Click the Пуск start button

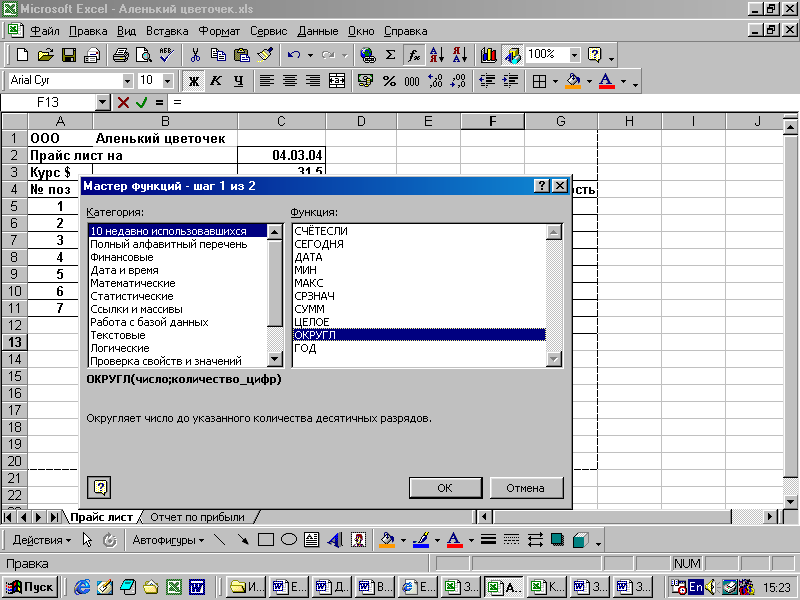coord(30,587)
